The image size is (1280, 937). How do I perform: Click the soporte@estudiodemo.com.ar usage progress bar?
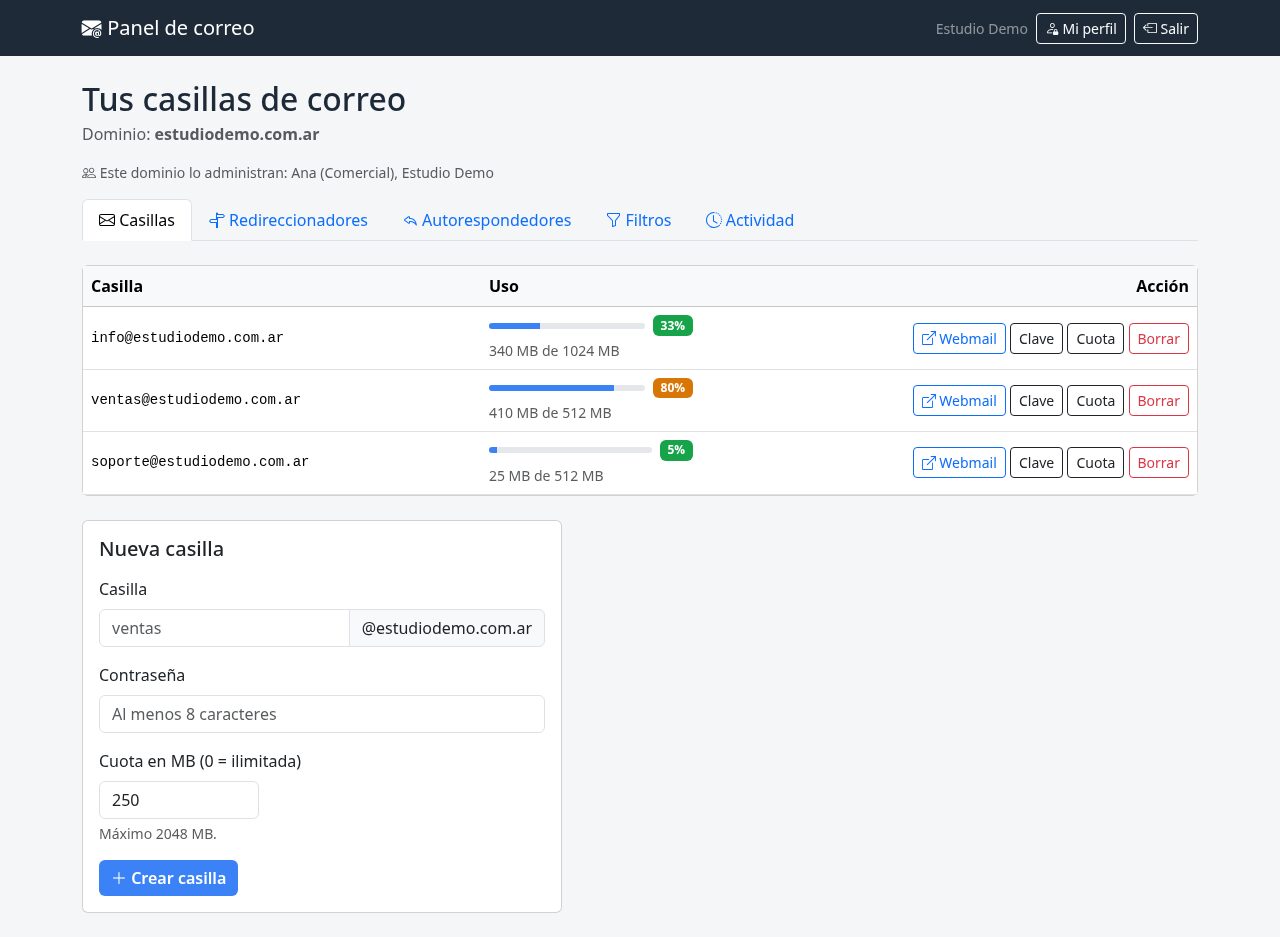tap(570, 450)
